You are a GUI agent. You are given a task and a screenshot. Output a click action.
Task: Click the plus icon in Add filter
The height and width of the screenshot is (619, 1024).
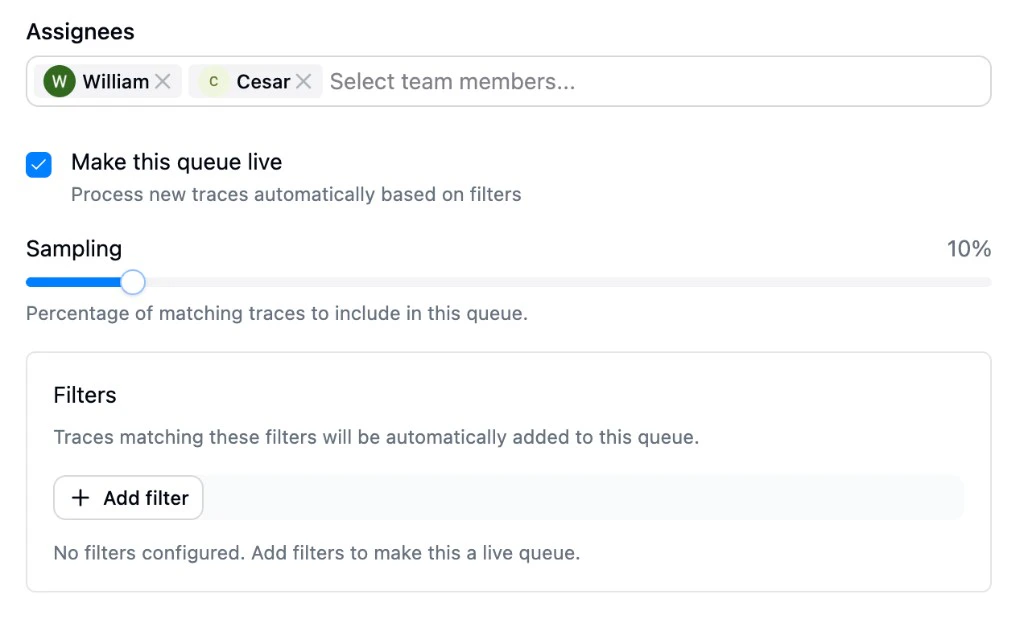pyautogui.click(x=80, y=497)
